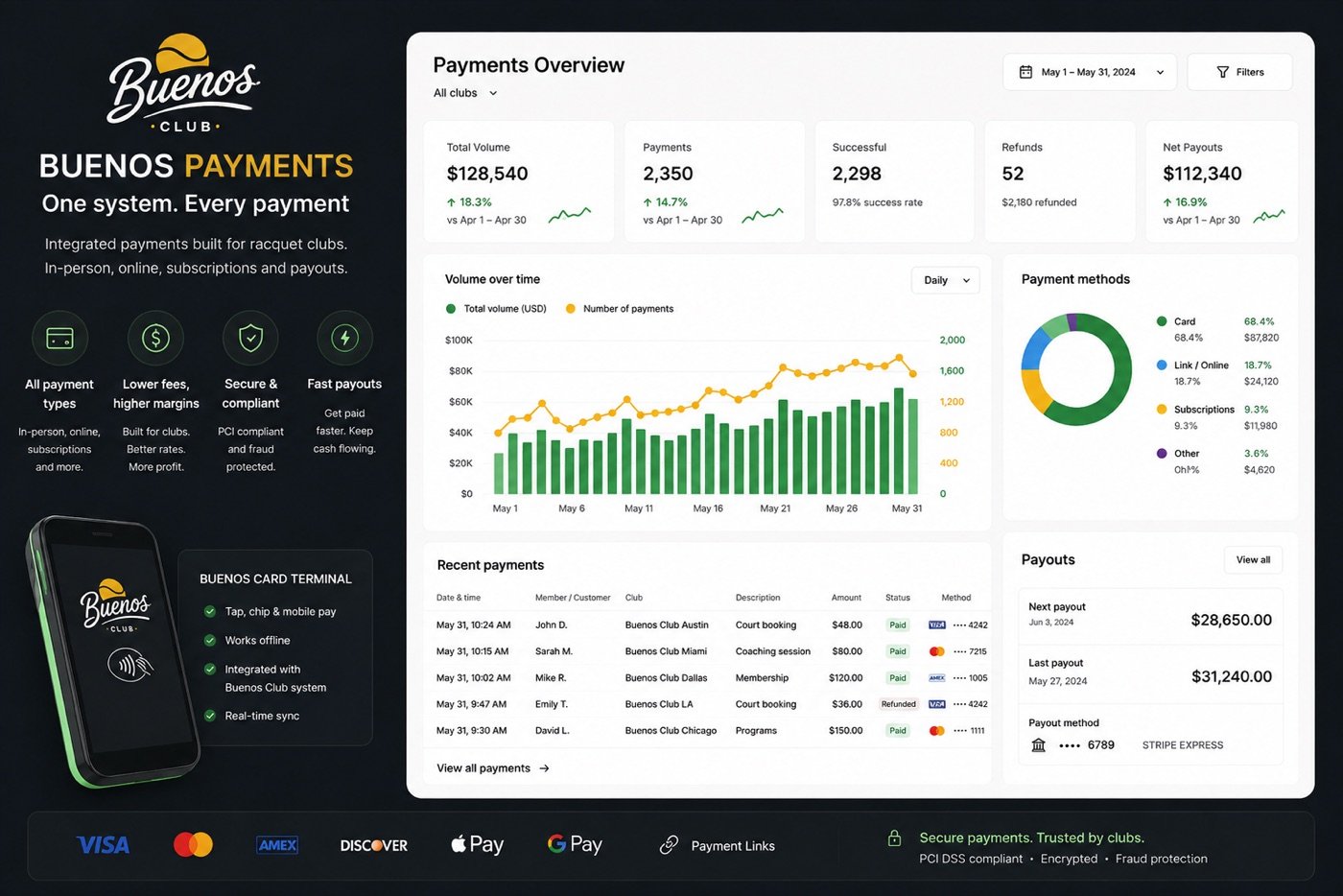Open the Filters button
This screenshot has width=1343, height=896.
(x=1239, y=72)
